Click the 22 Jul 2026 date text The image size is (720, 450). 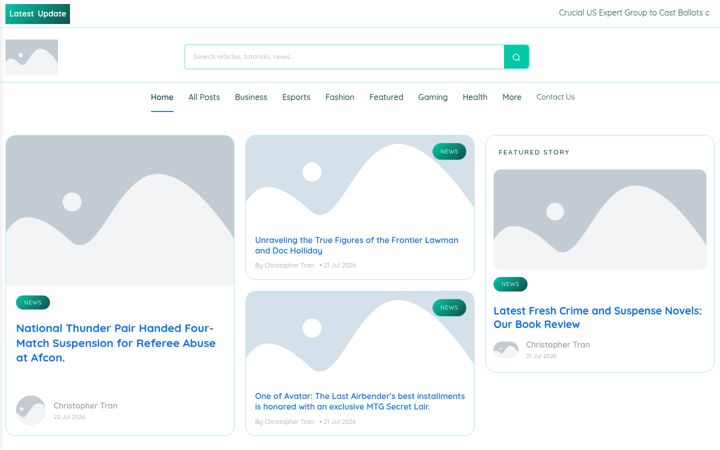tap(69, 417)
